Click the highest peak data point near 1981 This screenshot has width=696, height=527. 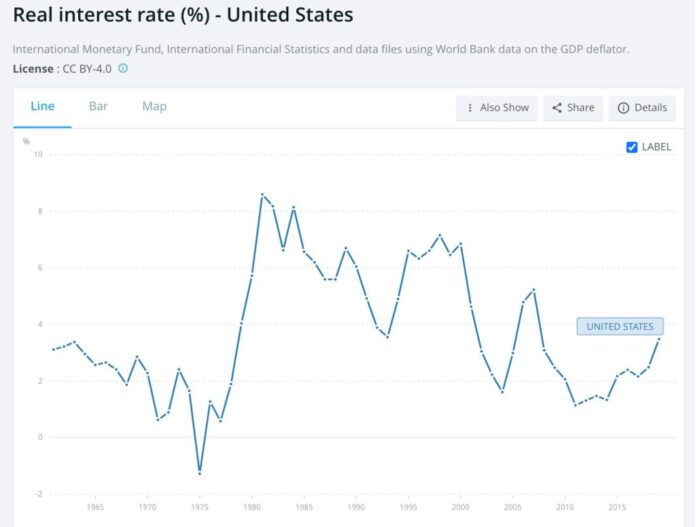[262, 194]
